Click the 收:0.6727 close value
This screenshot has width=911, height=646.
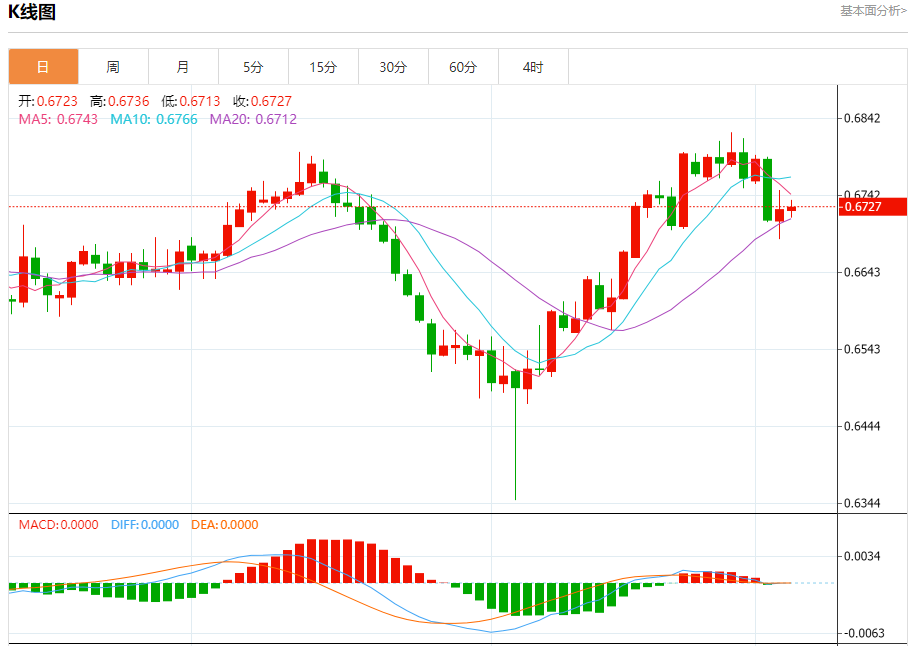coord(263,101)
